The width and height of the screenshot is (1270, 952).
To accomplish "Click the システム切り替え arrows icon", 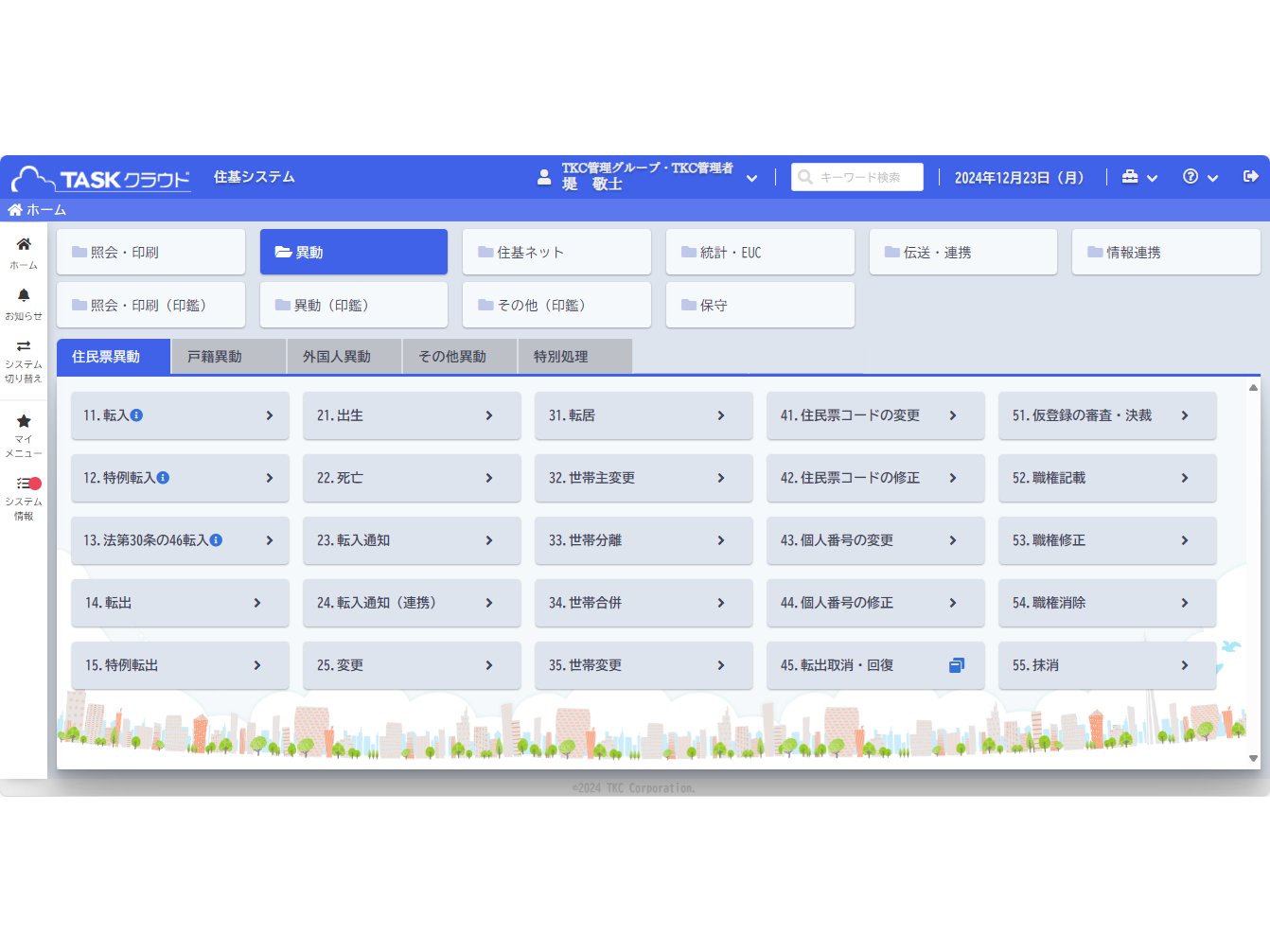I will [x=24, y=348].
